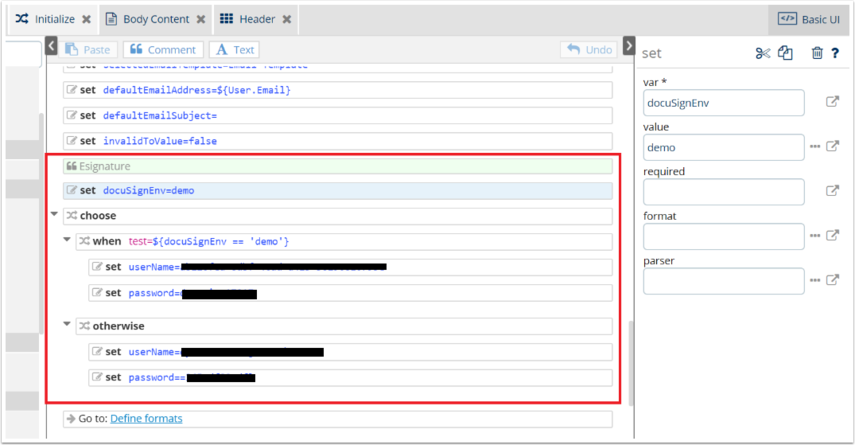The width and height of the screenshot is (855, 445).
Task: Click the required input field
Action: click(723, 192)
